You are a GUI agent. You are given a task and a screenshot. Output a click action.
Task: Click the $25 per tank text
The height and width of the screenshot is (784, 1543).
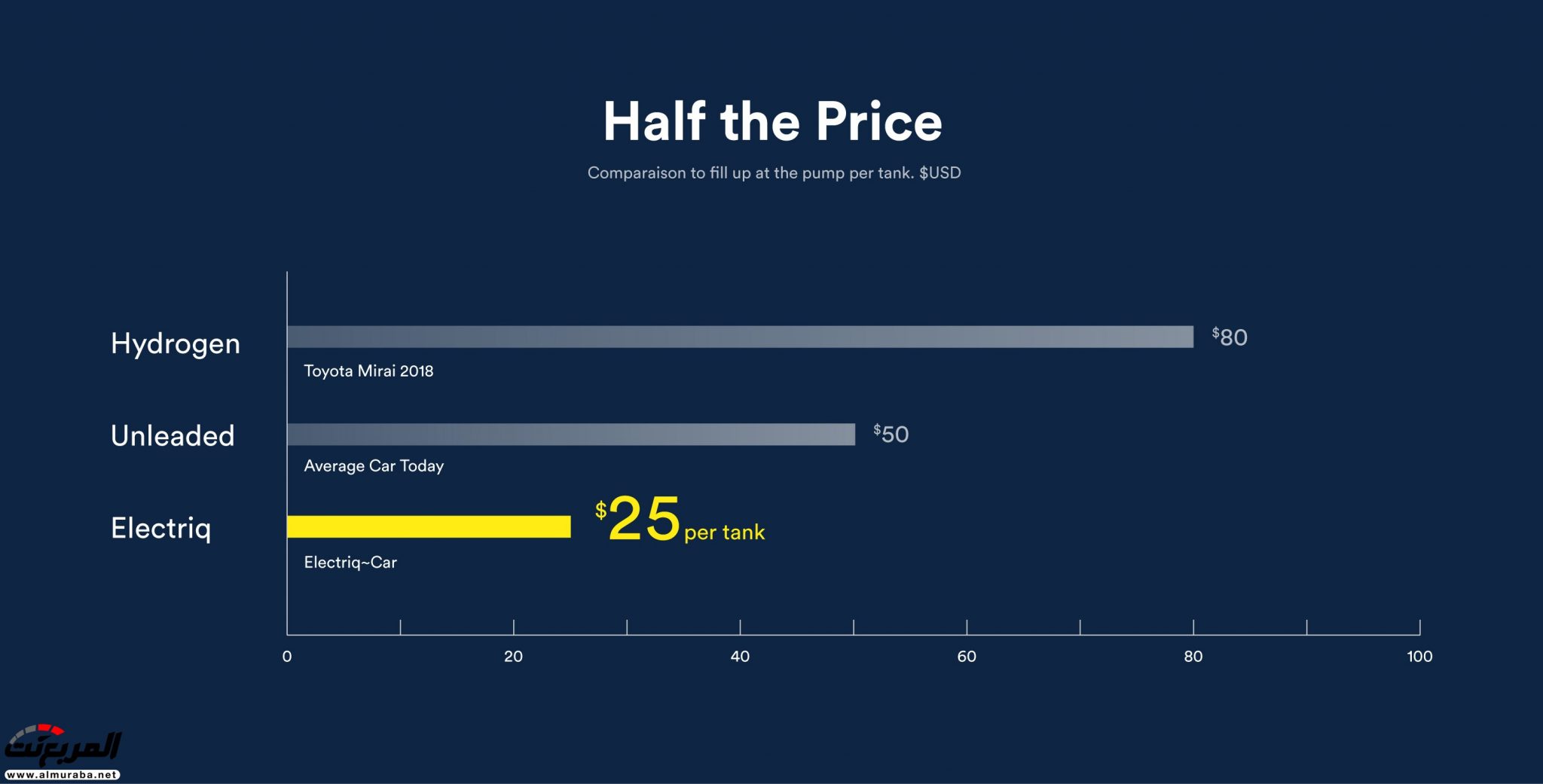tap(680, 520)
